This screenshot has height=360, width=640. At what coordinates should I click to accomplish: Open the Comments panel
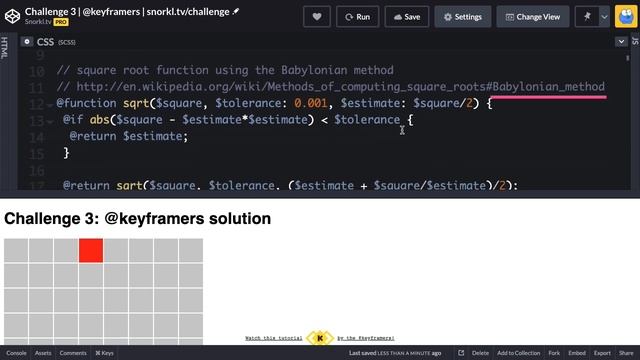pyautogui.click(x=73, y=353)
